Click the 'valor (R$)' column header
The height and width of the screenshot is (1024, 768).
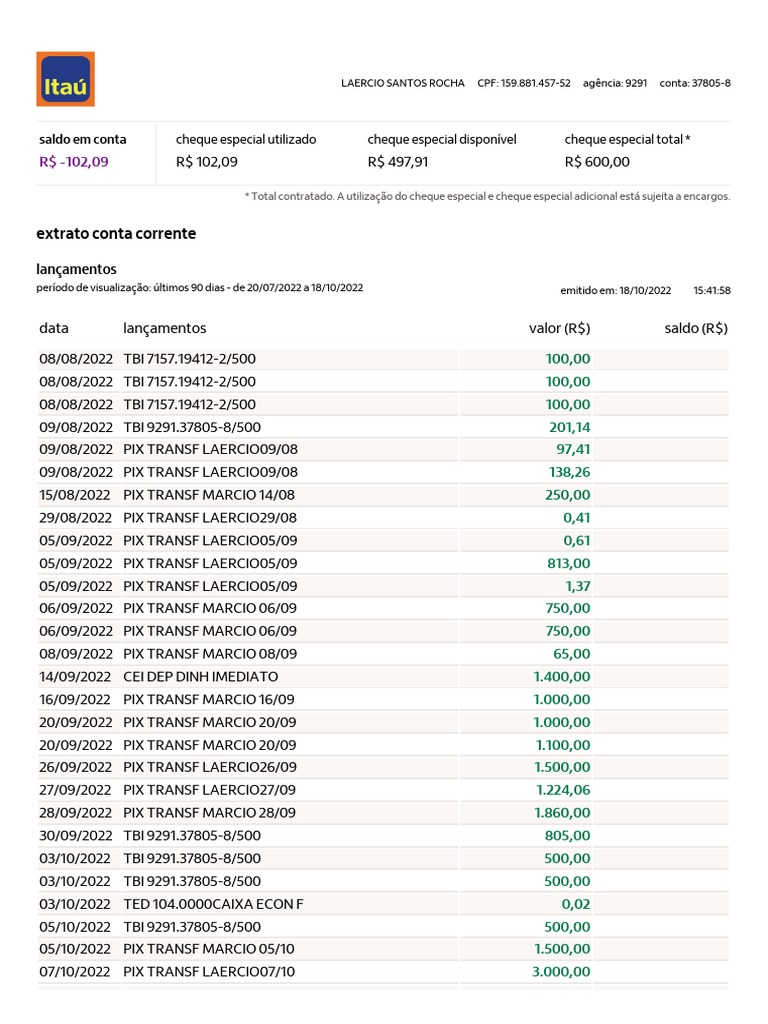point(559,328)
